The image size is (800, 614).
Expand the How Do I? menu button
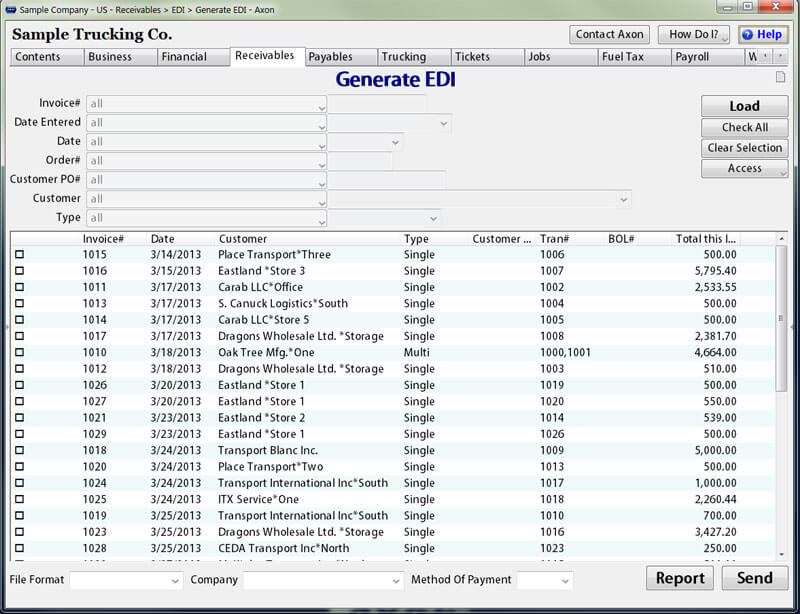click(x=693, y=34)
